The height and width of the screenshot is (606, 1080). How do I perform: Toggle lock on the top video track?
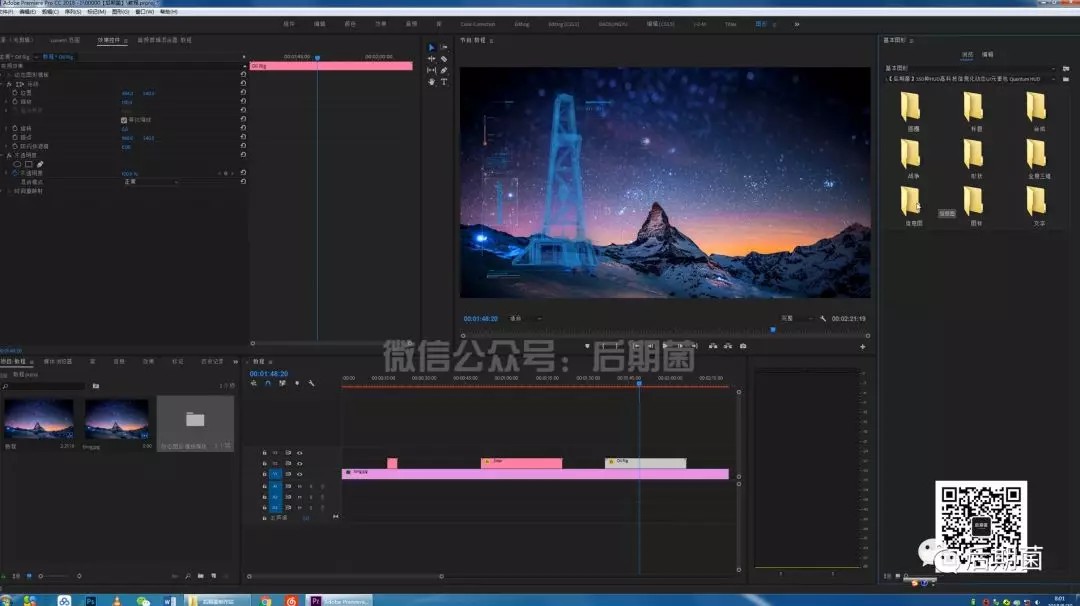pyautogui.click(x=265, y=453)
